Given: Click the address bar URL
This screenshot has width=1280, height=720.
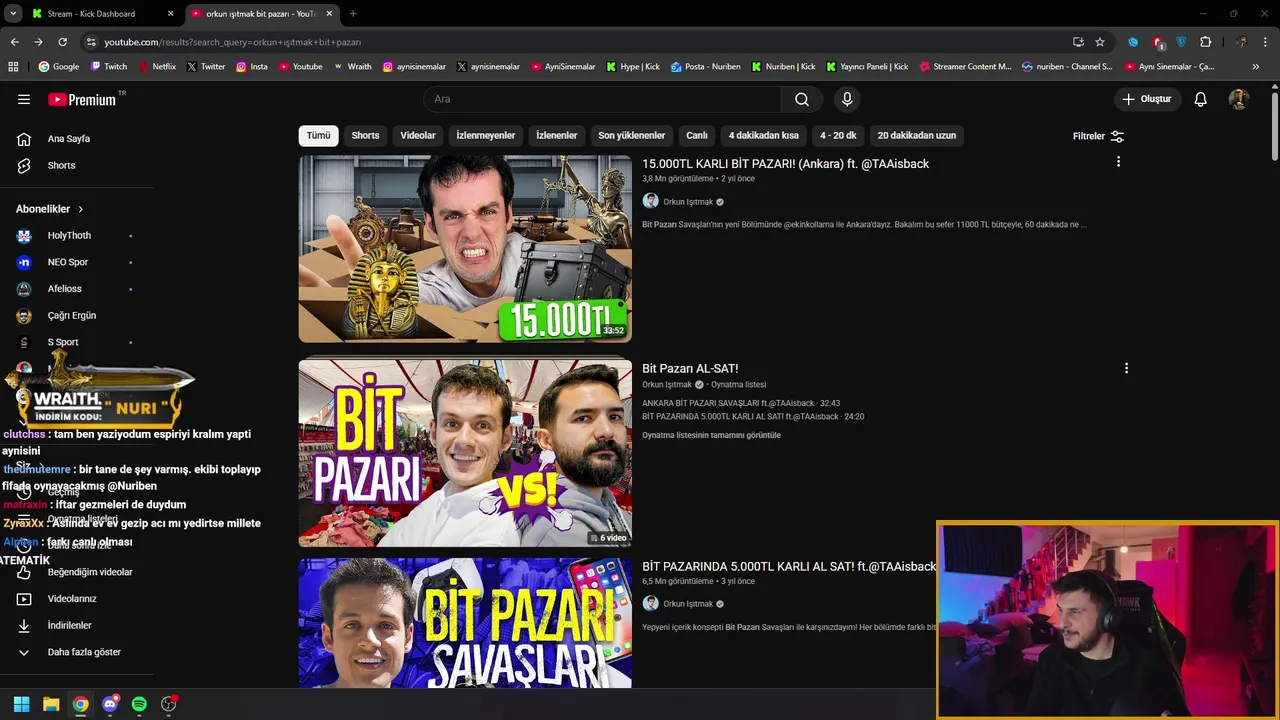Looking at the screenshot, I should click(232, 42).
